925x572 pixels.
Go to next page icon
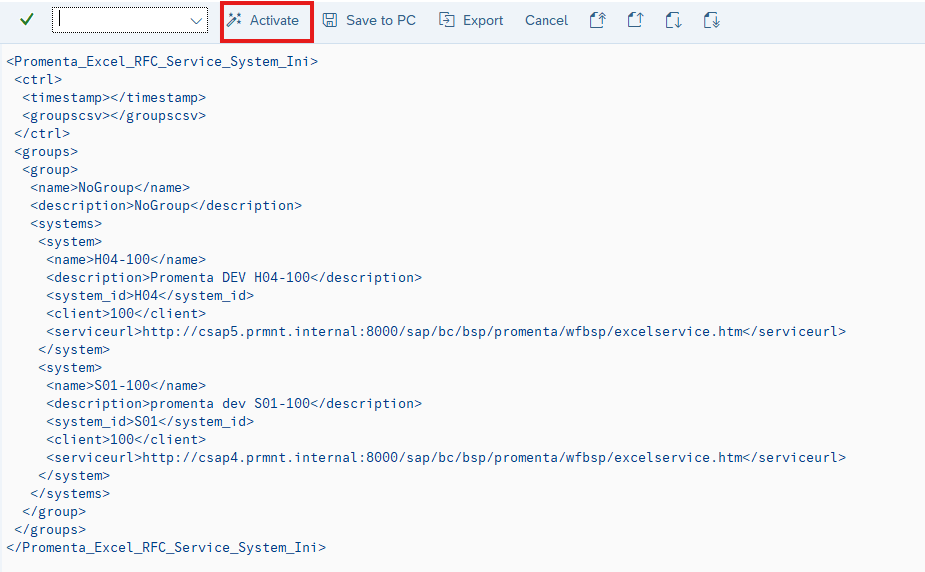673,21
